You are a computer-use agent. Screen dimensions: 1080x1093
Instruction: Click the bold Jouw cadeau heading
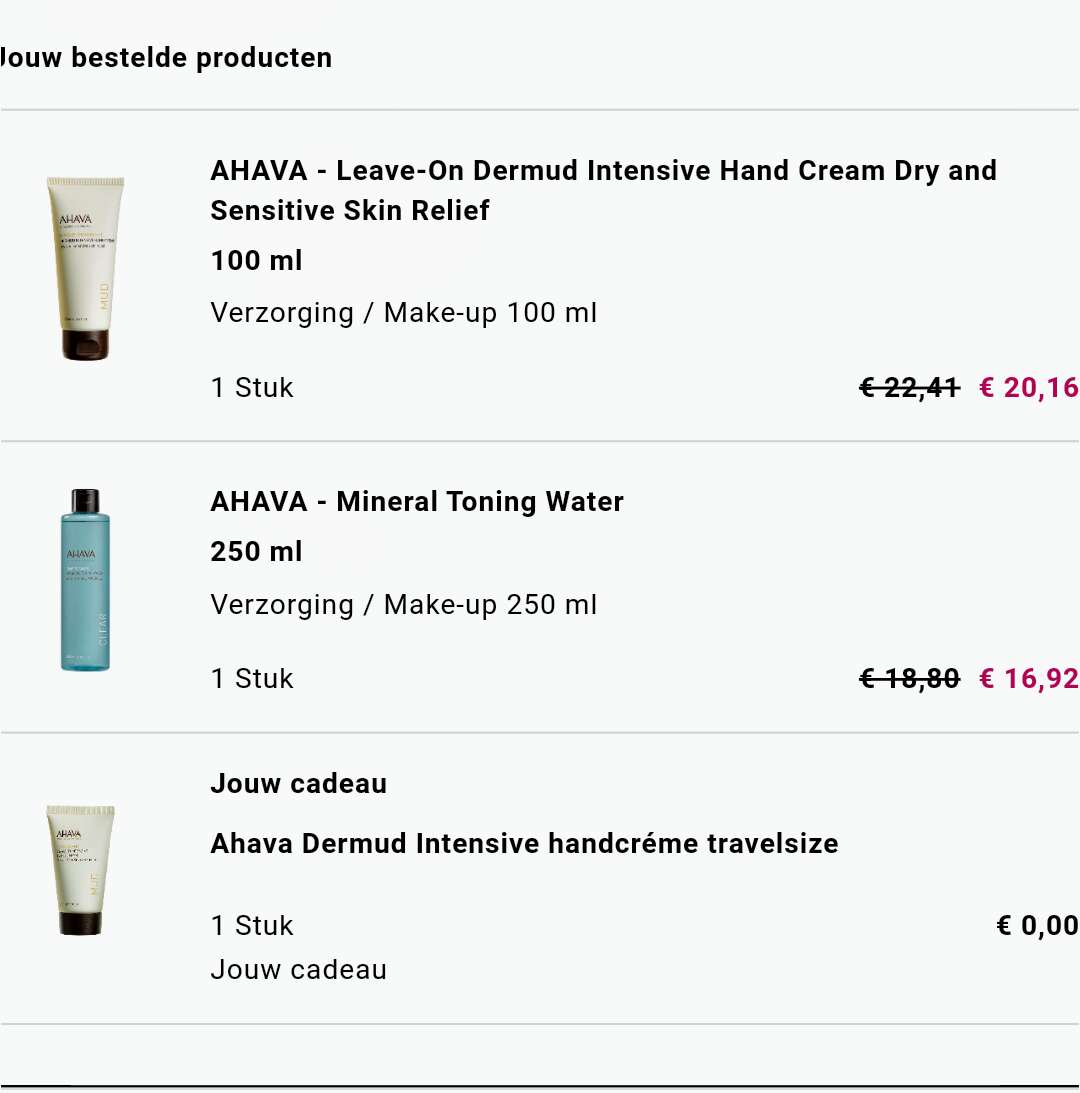[x=298, y=784]
